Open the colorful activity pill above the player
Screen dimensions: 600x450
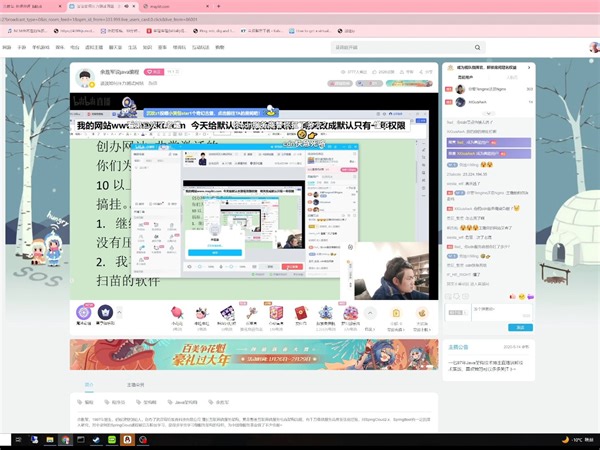point(409,83)
